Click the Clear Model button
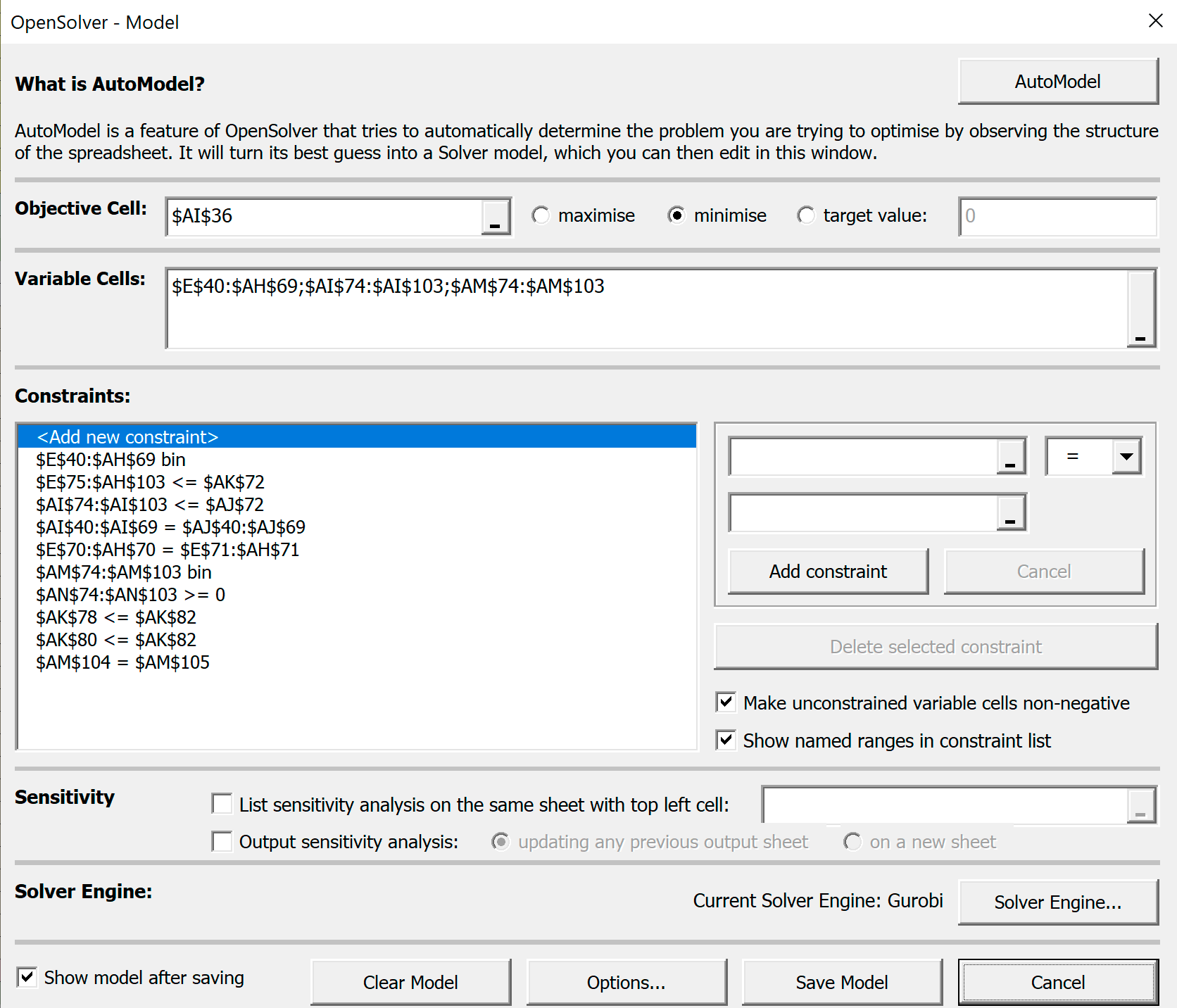This screenshot has height=1008, width=1177. pos(410,983)
